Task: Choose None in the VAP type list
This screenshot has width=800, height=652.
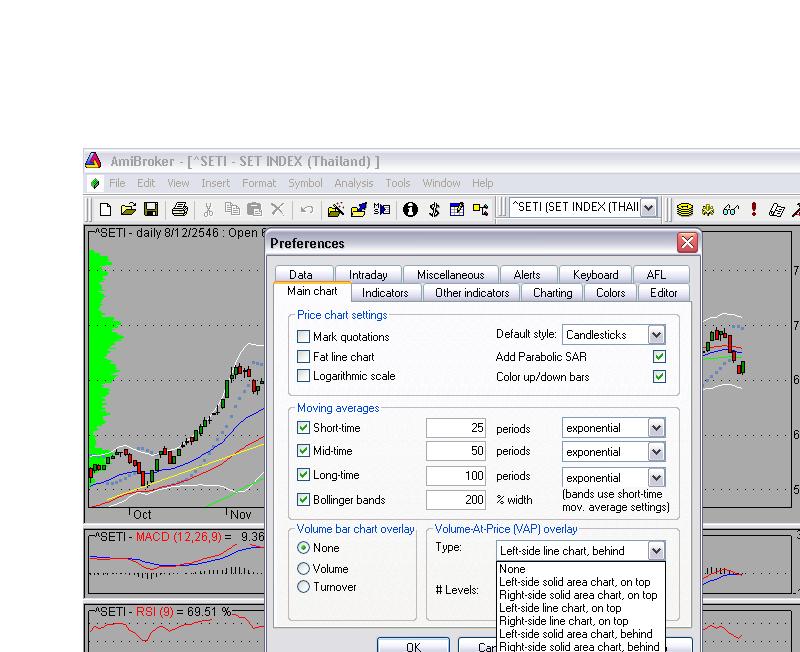Action: coord(581,569)
